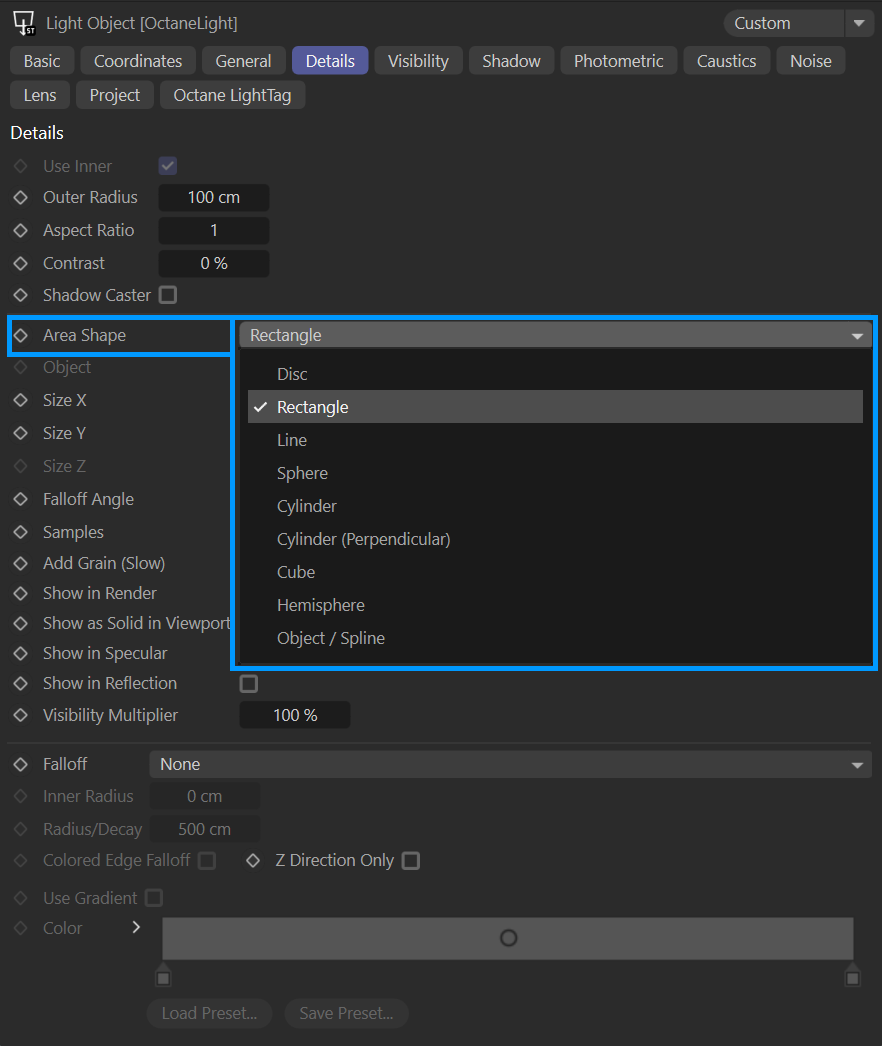
Task: Switch to the Photometric tab
Action: (618, 61)
